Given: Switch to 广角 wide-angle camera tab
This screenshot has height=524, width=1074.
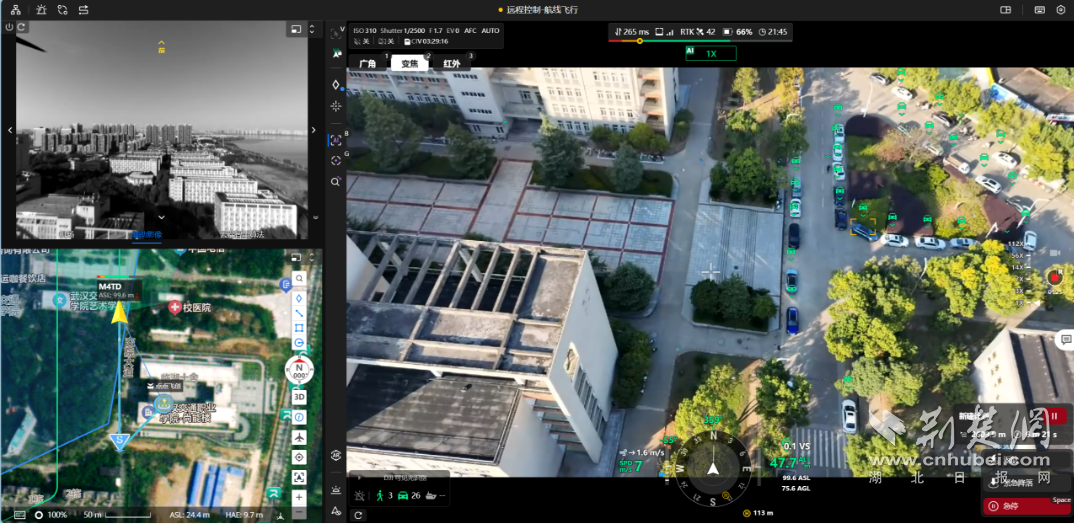Looking at the screenshot, I should pyautogui.click(x=367, y=64).
